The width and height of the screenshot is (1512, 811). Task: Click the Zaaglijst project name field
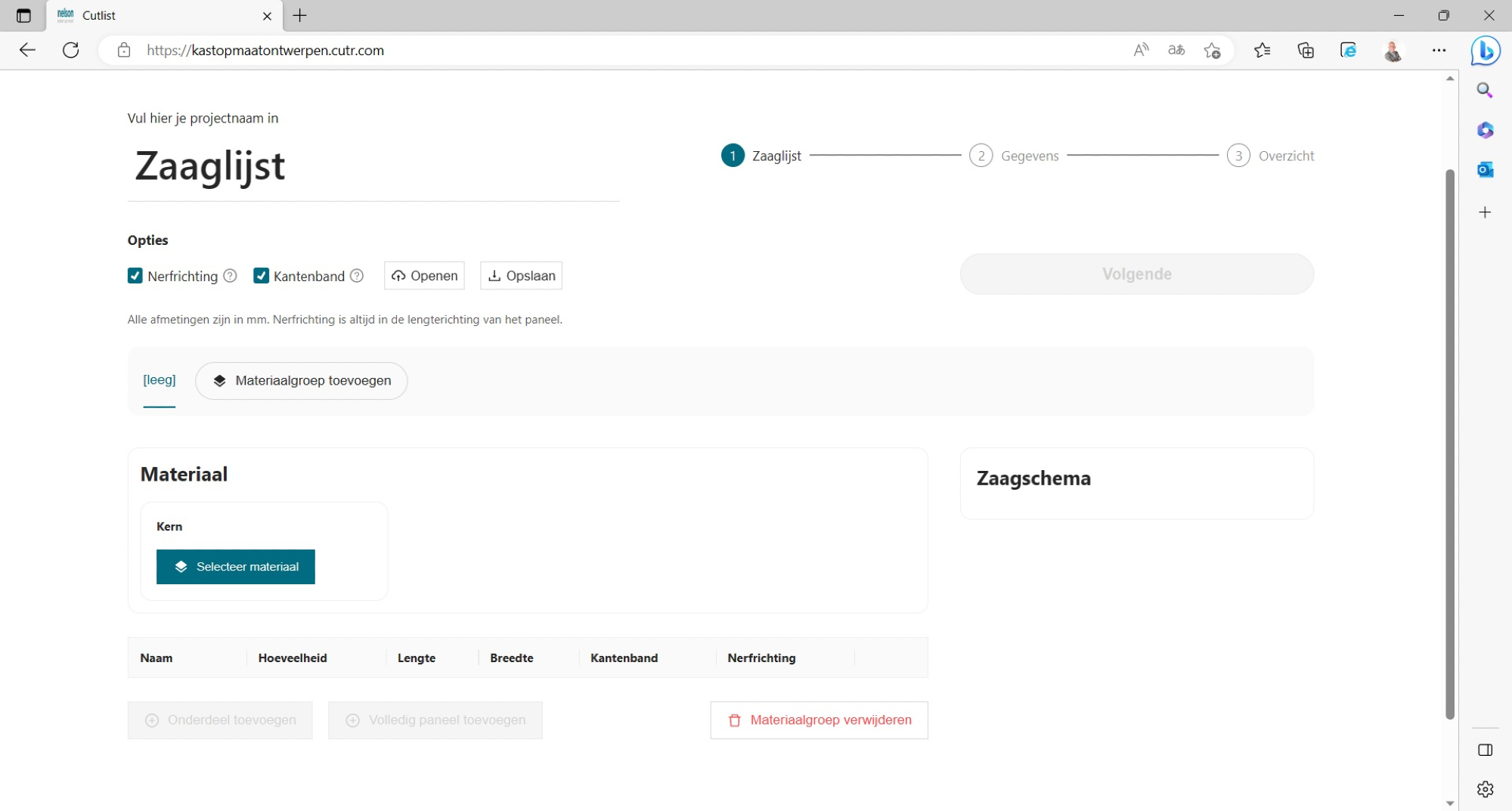click(x=373, y=166)
